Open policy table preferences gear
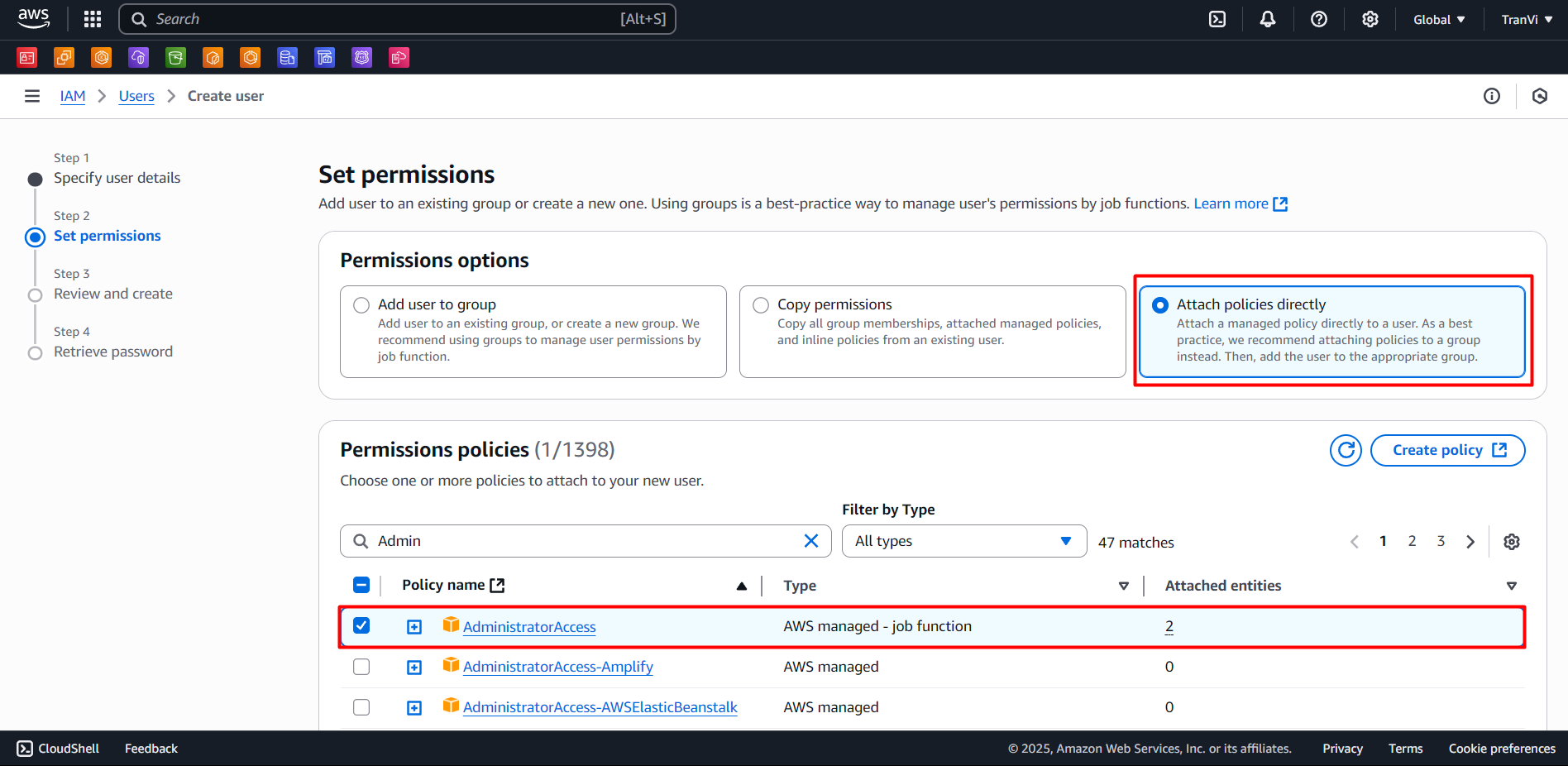Image resolution: width=1568 pixels, height=766 pixels. point(1511,542)
